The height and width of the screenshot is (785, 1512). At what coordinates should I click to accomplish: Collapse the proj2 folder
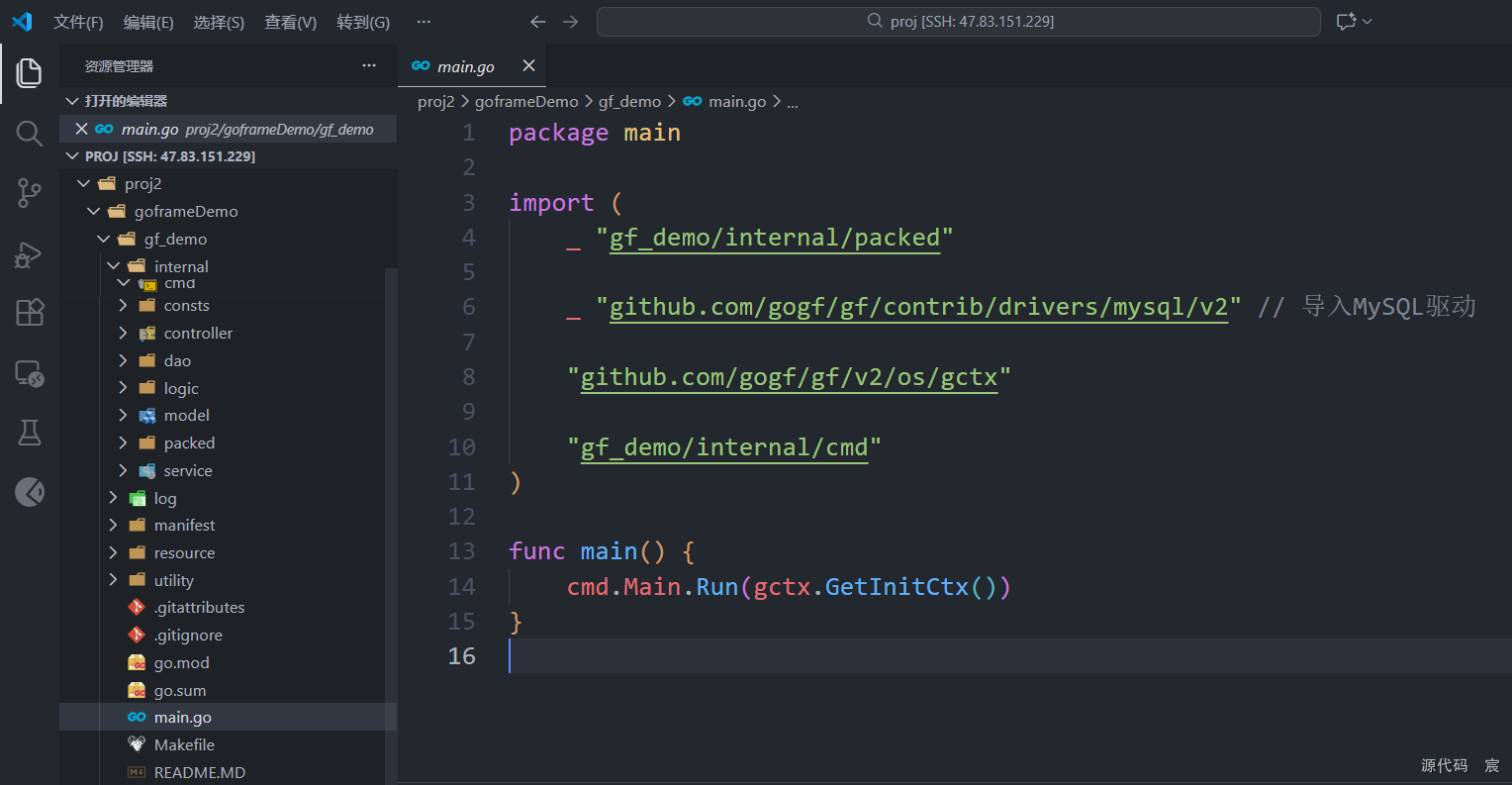tap(83, 183)
